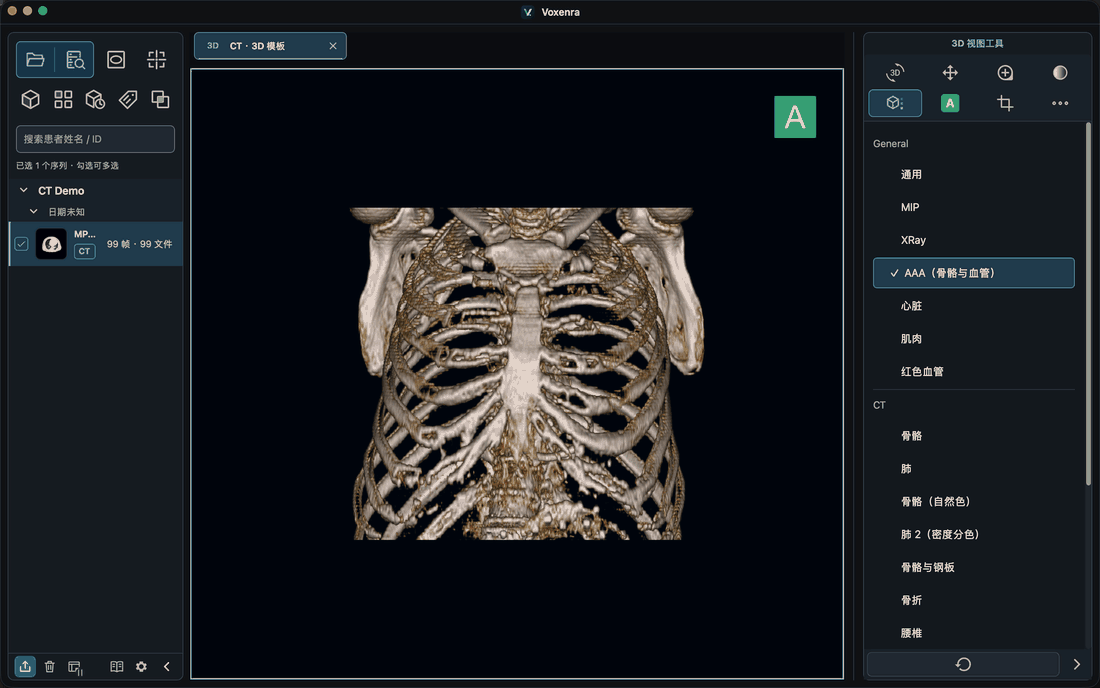
Task: Click the reset circular arrow button
Action: pos(963,664)
